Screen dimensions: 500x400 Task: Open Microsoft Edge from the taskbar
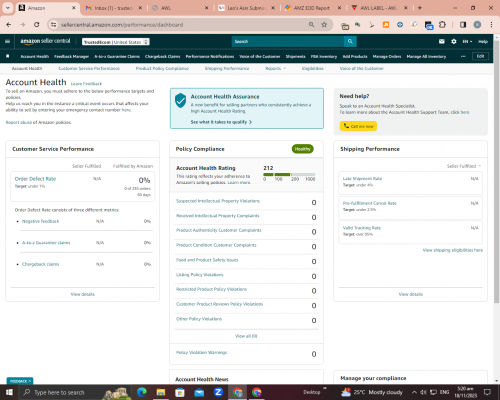click(x=142, y=392)
